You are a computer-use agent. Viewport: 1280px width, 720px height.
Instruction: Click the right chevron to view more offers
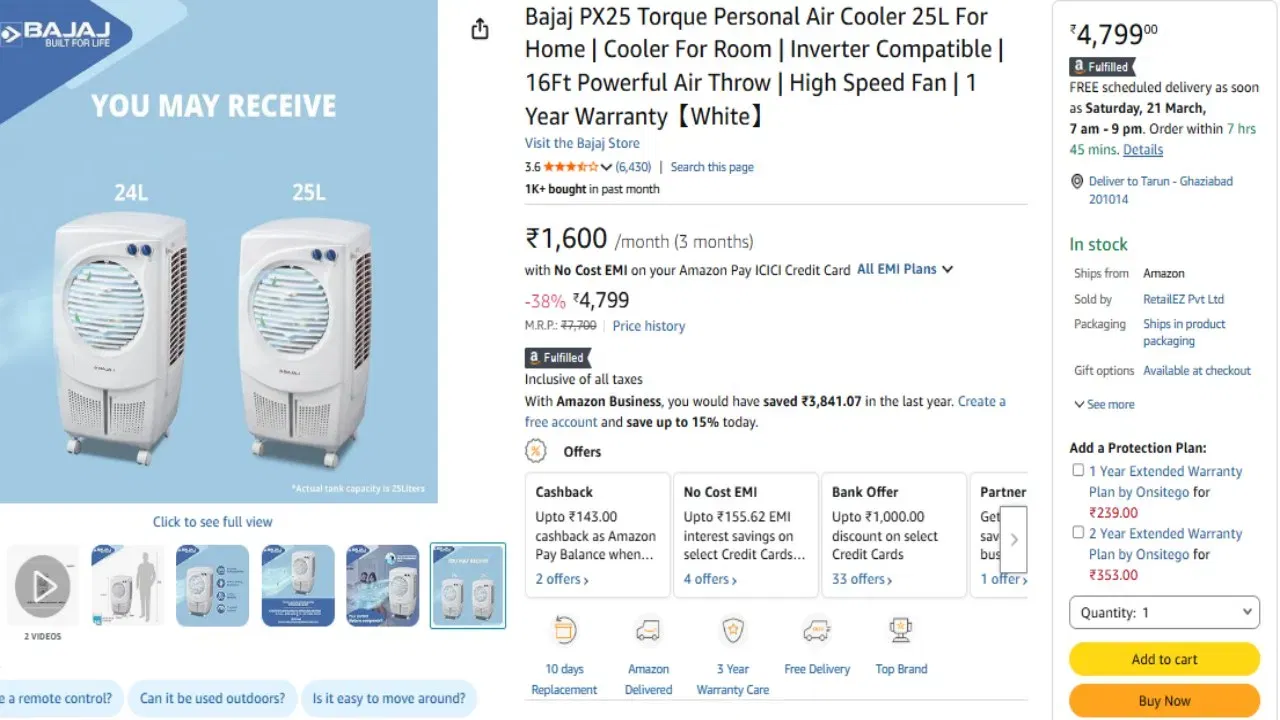click(1013, 538)
